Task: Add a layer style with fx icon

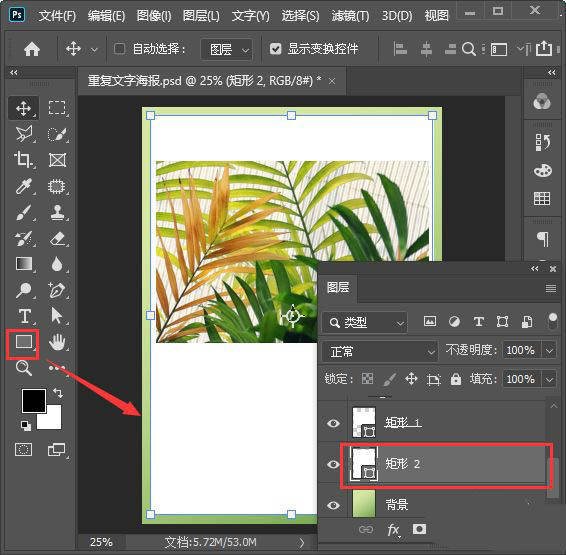Action: (393, 530)
